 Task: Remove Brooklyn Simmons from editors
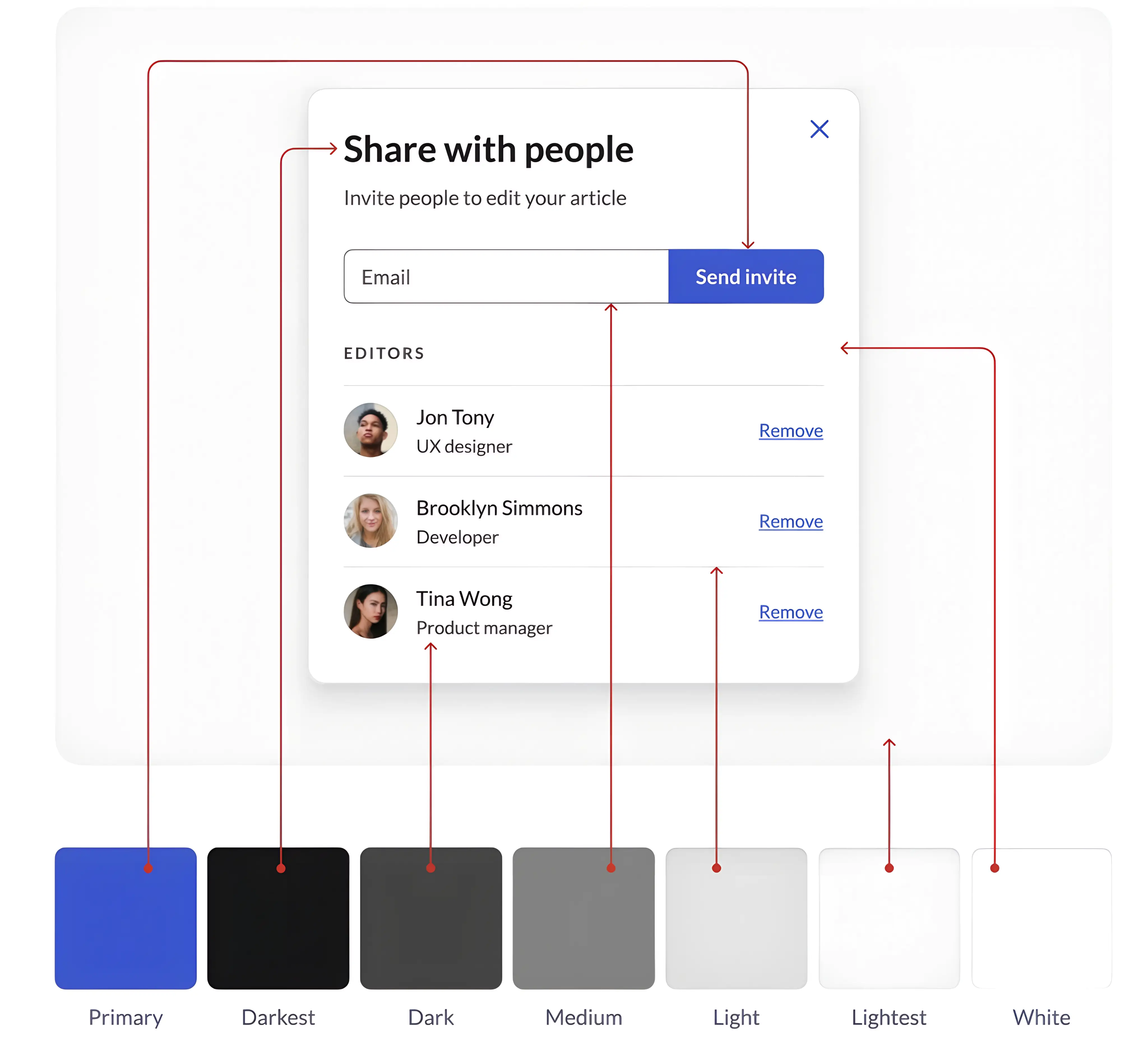(790, 521)
